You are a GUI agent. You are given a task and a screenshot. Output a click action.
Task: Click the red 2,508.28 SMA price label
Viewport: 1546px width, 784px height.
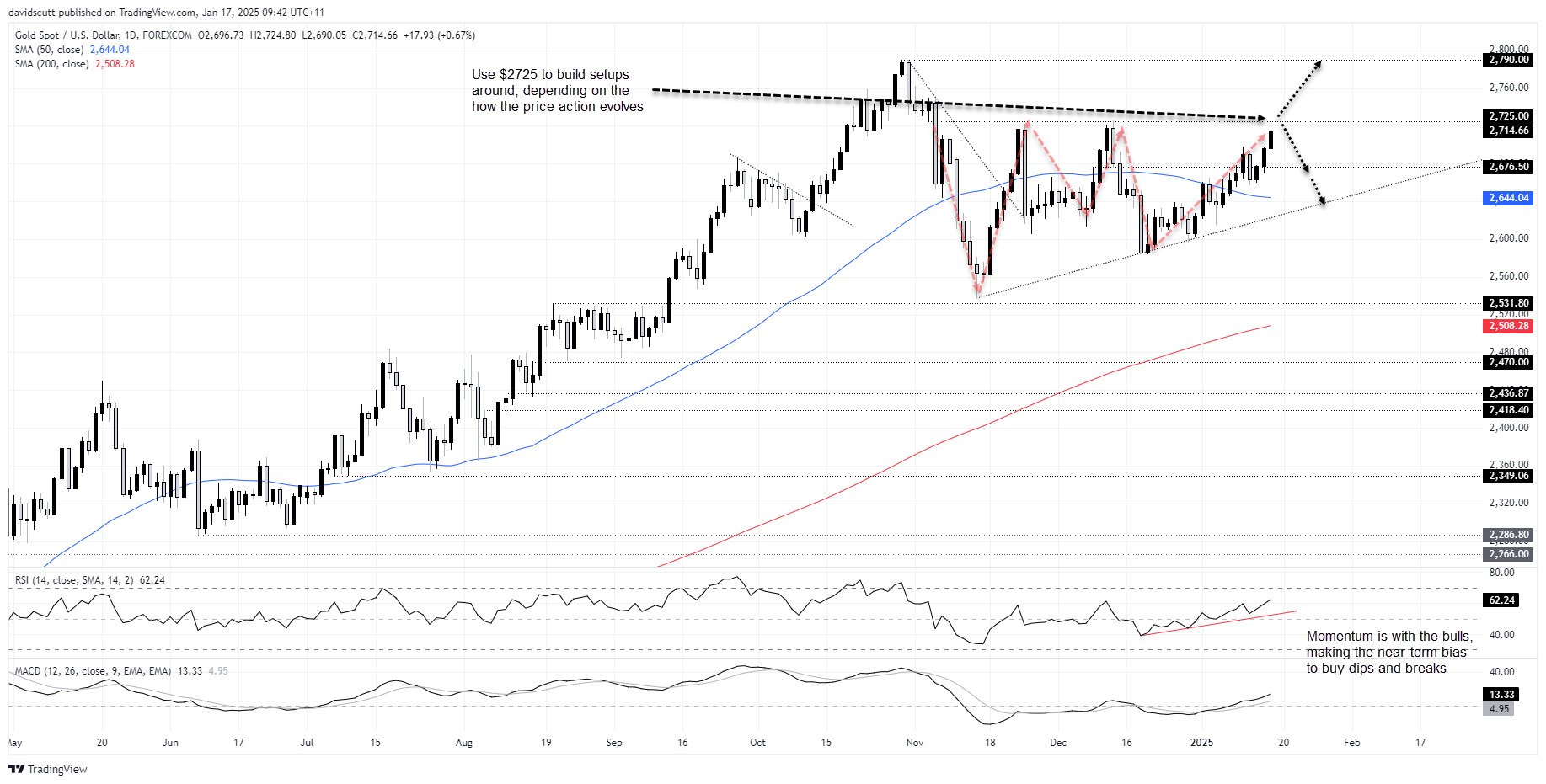[1508, 326]
